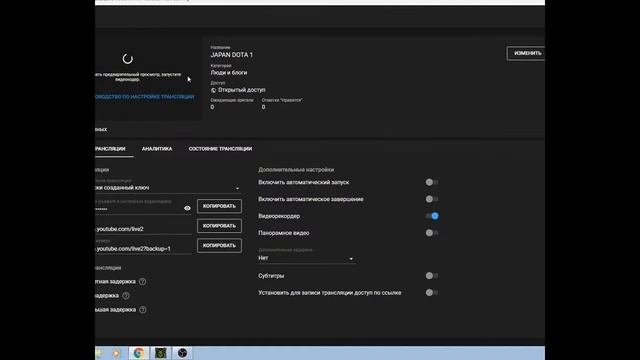Open help icon beside 'тная задержка'
The width and height of the screenshot is (640, 360).
point(142,282)
